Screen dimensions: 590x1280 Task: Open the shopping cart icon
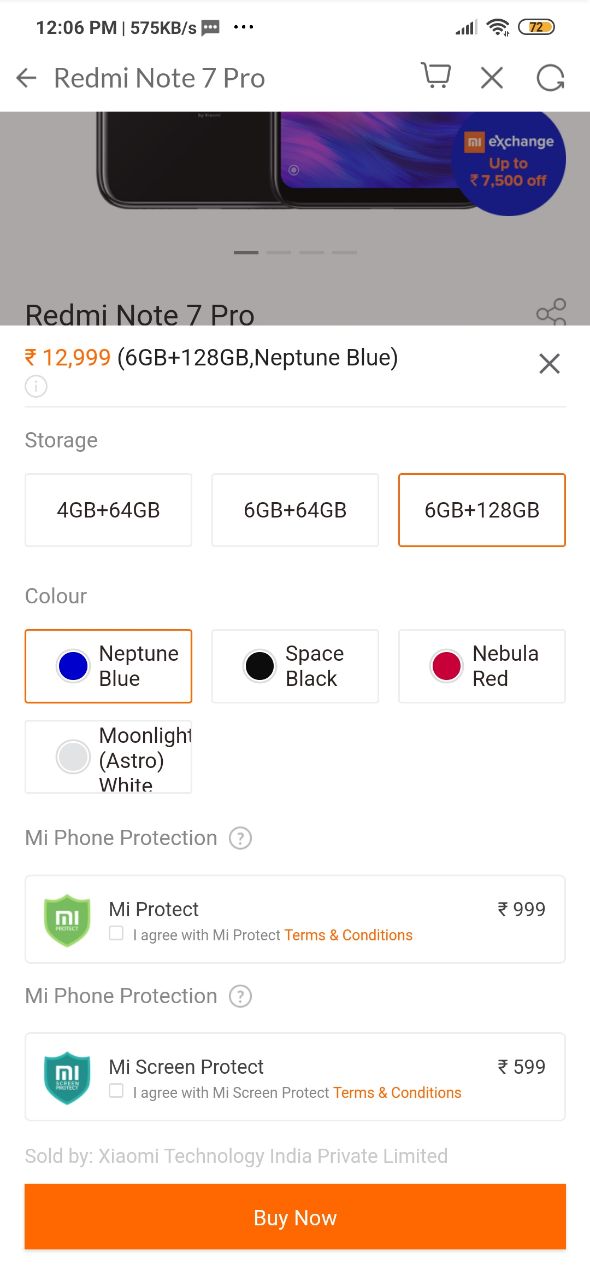pos(435,77)
